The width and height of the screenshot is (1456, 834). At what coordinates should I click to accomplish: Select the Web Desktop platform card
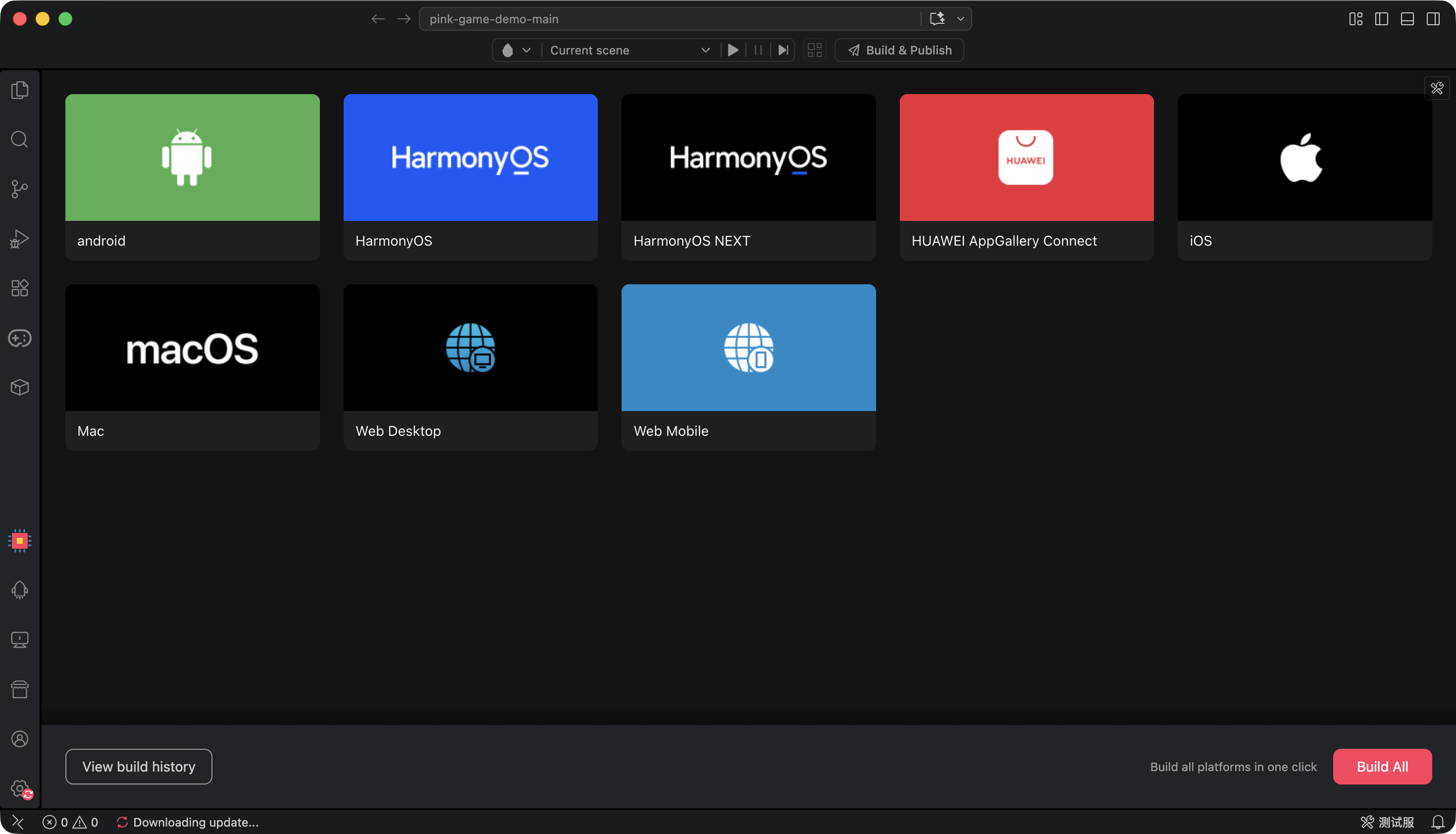coord(470,367)
